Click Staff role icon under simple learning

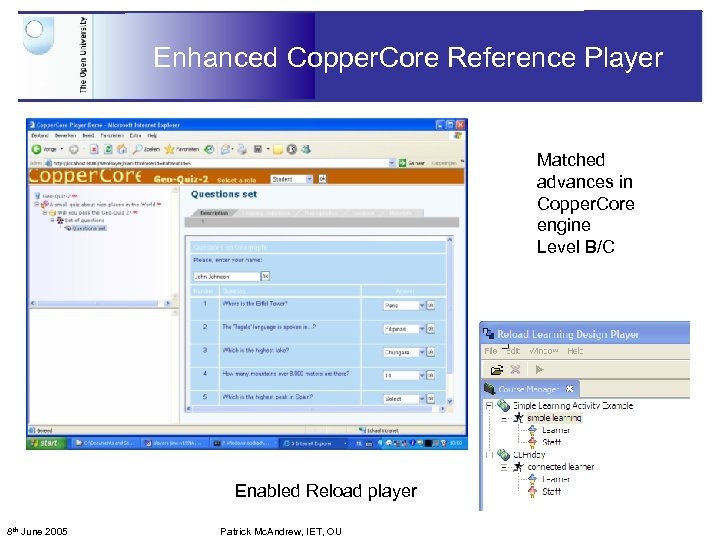[x=532, y=442]
